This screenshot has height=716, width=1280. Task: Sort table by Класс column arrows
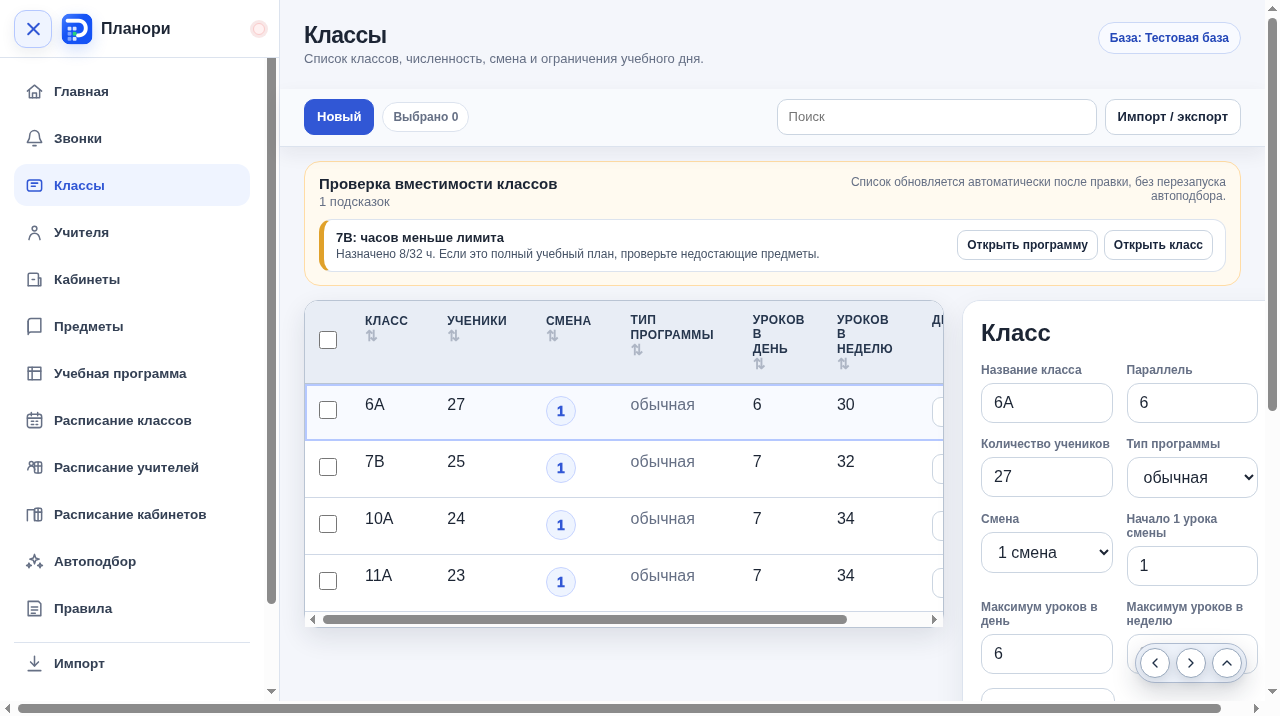pyautogui.click(x=372, y=336)
